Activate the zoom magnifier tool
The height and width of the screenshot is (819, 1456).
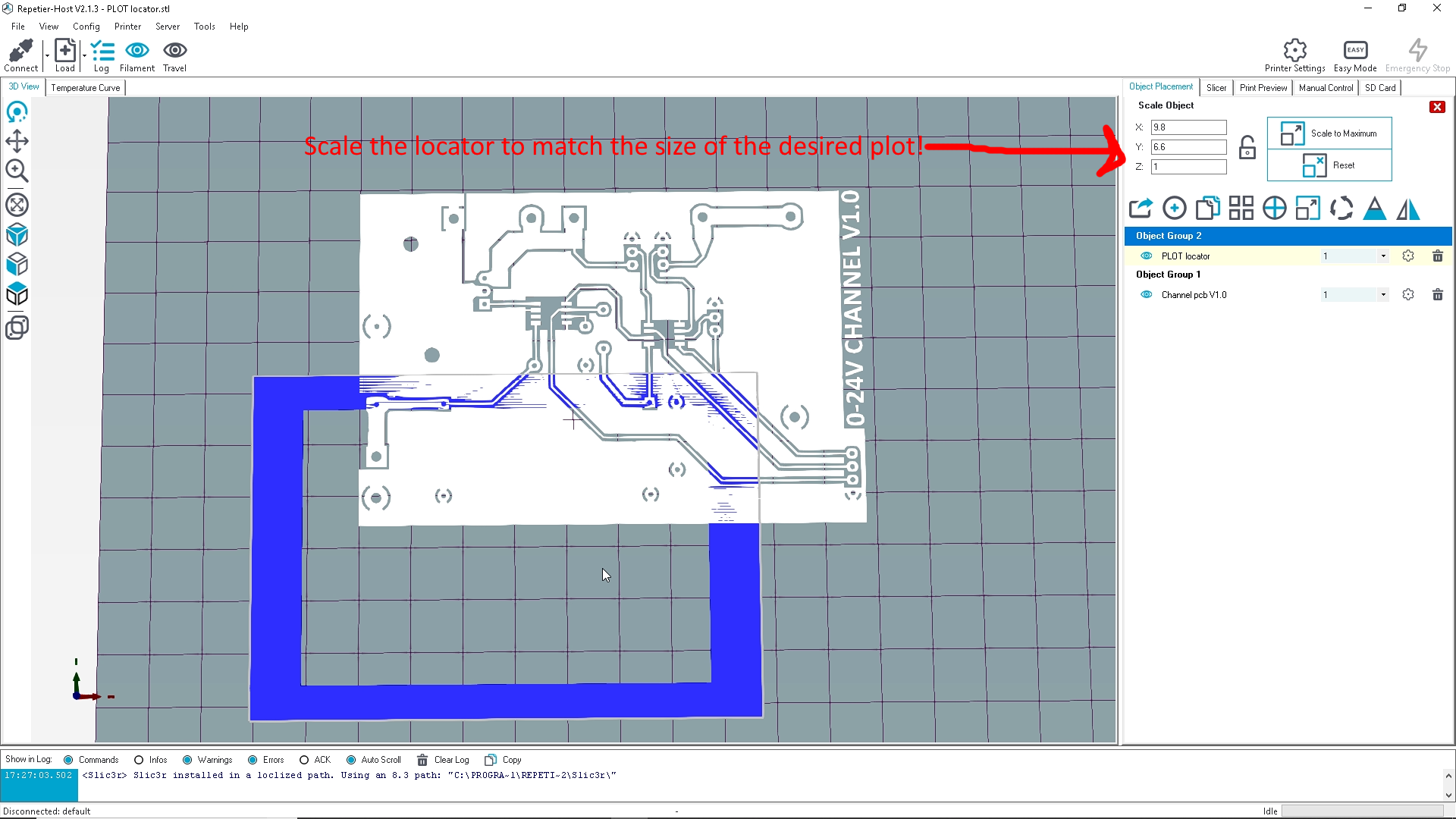click(17, 171)
